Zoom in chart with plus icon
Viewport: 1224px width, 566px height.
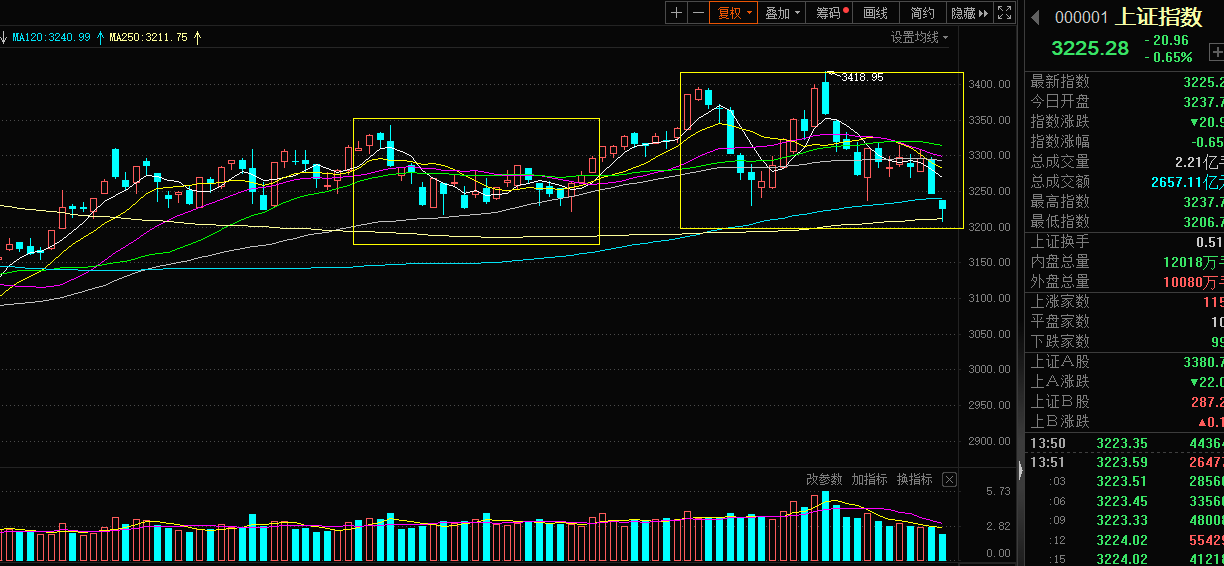pos(677,13)
